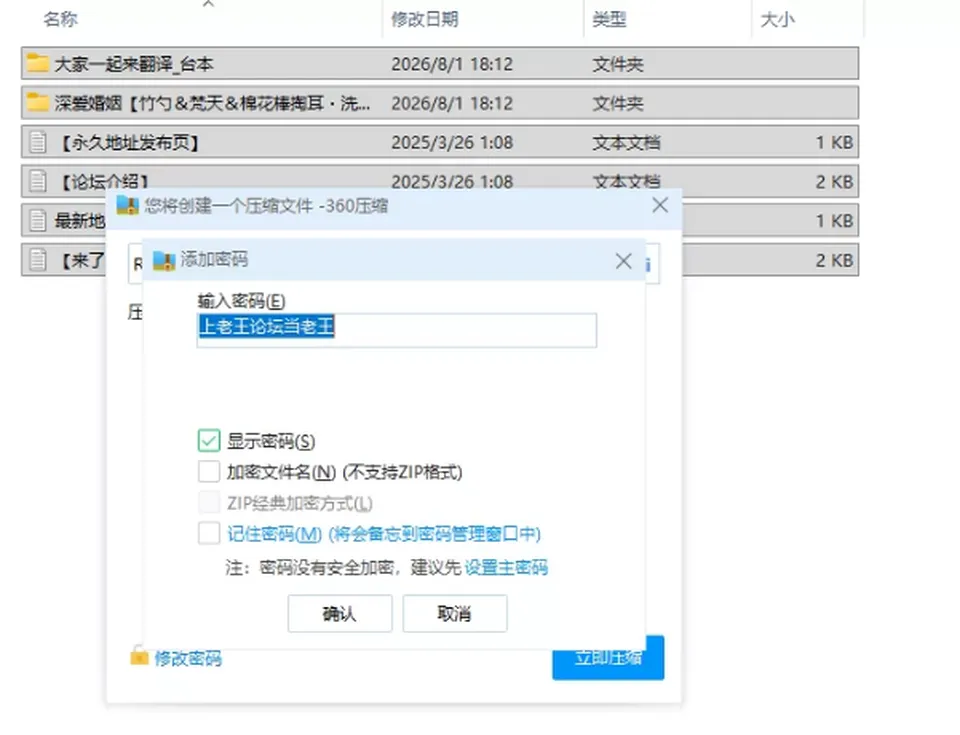Click the 1 KB size of 【永久地址发布页】
This screenshot has height=735, width=960.
click(x=834, y=143)
